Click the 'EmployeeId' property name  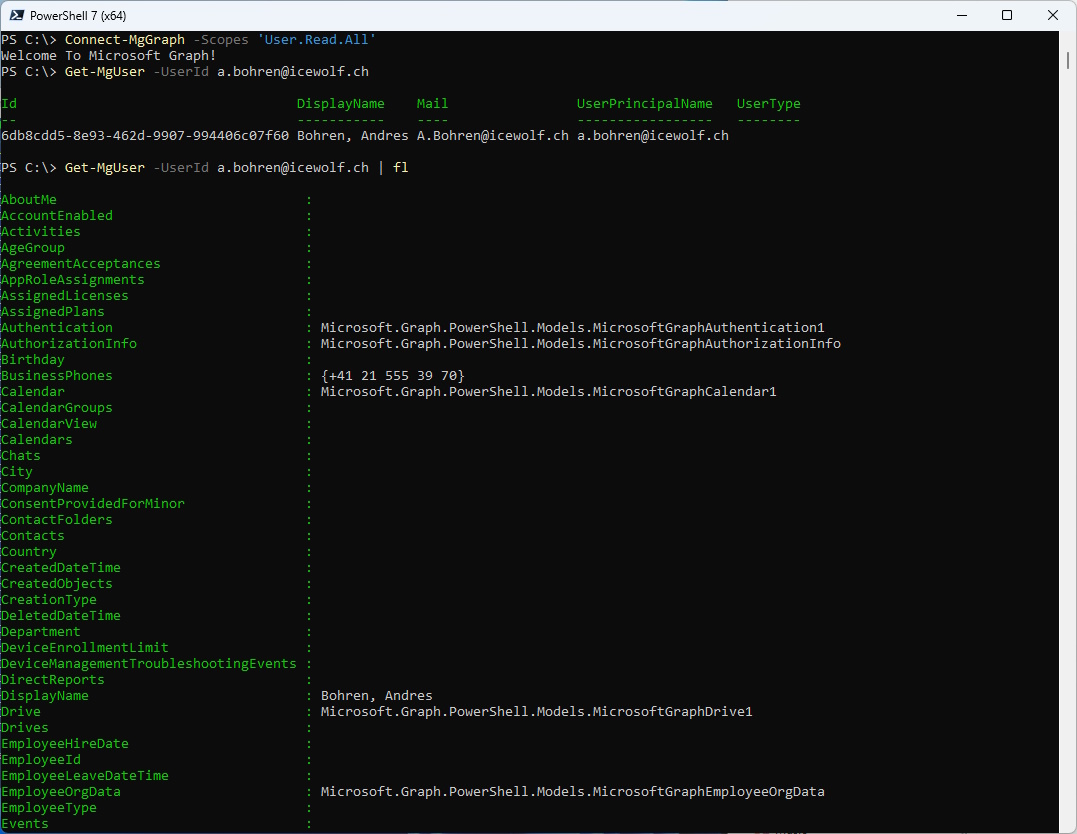pos(41,760)
